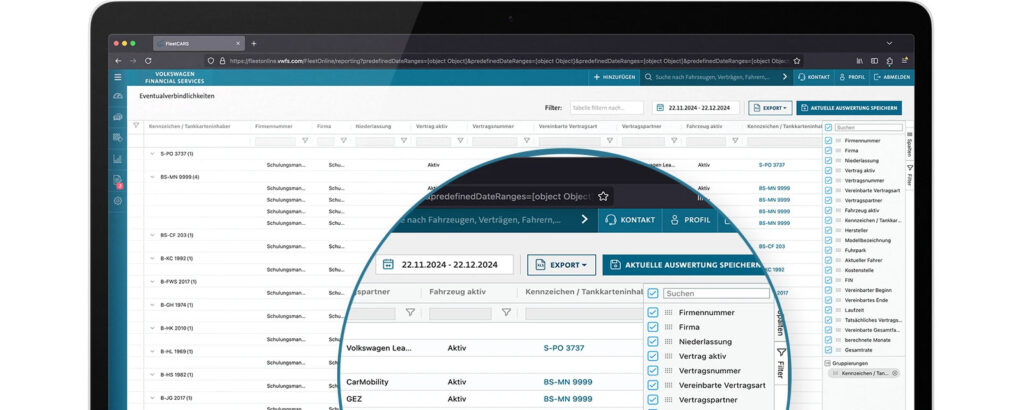
Task: Open the browser application menu icon
Action: [904, 60]
